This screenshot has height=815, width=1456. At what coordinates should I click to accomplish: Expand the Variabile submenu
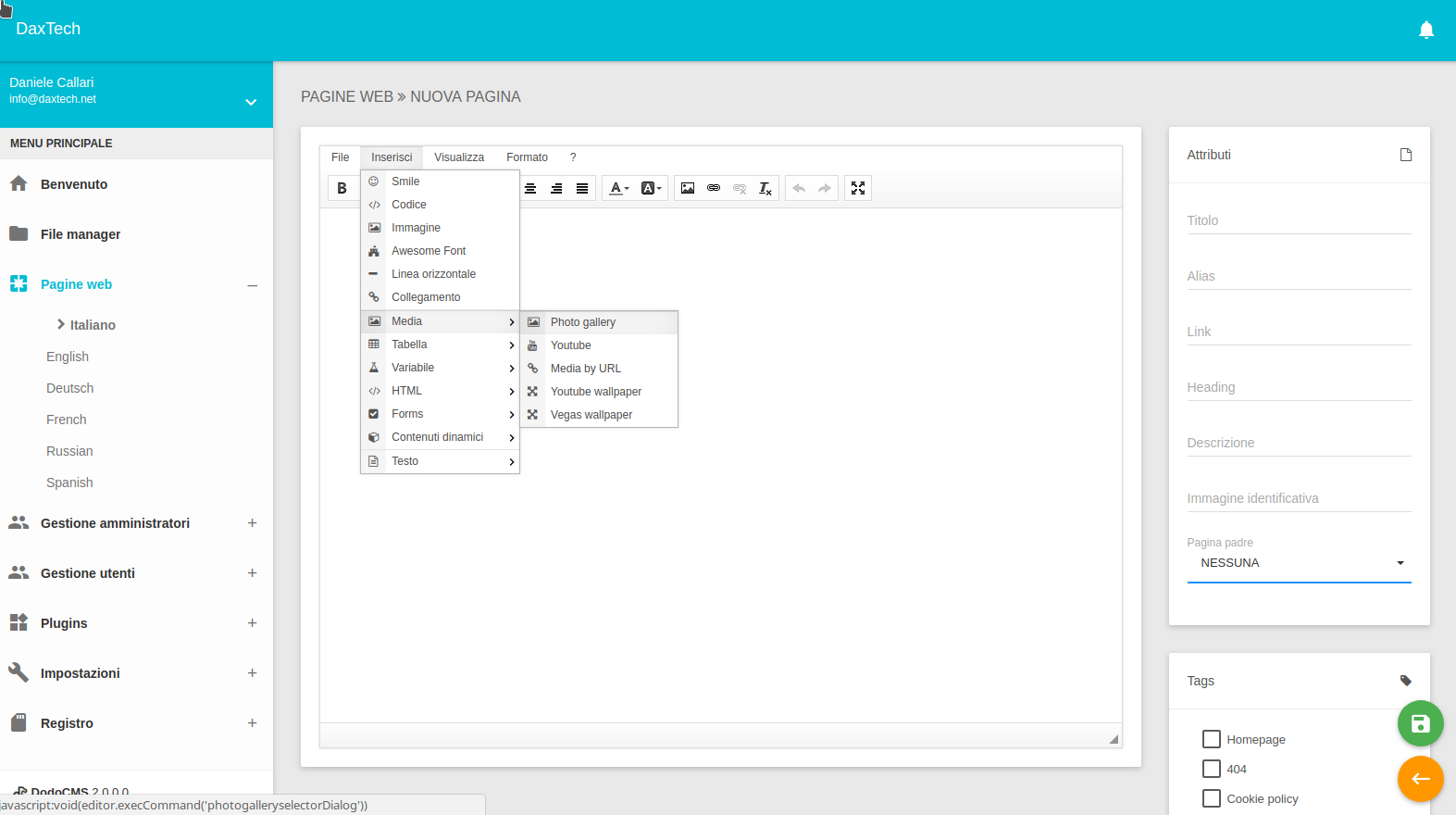(440, 368)
